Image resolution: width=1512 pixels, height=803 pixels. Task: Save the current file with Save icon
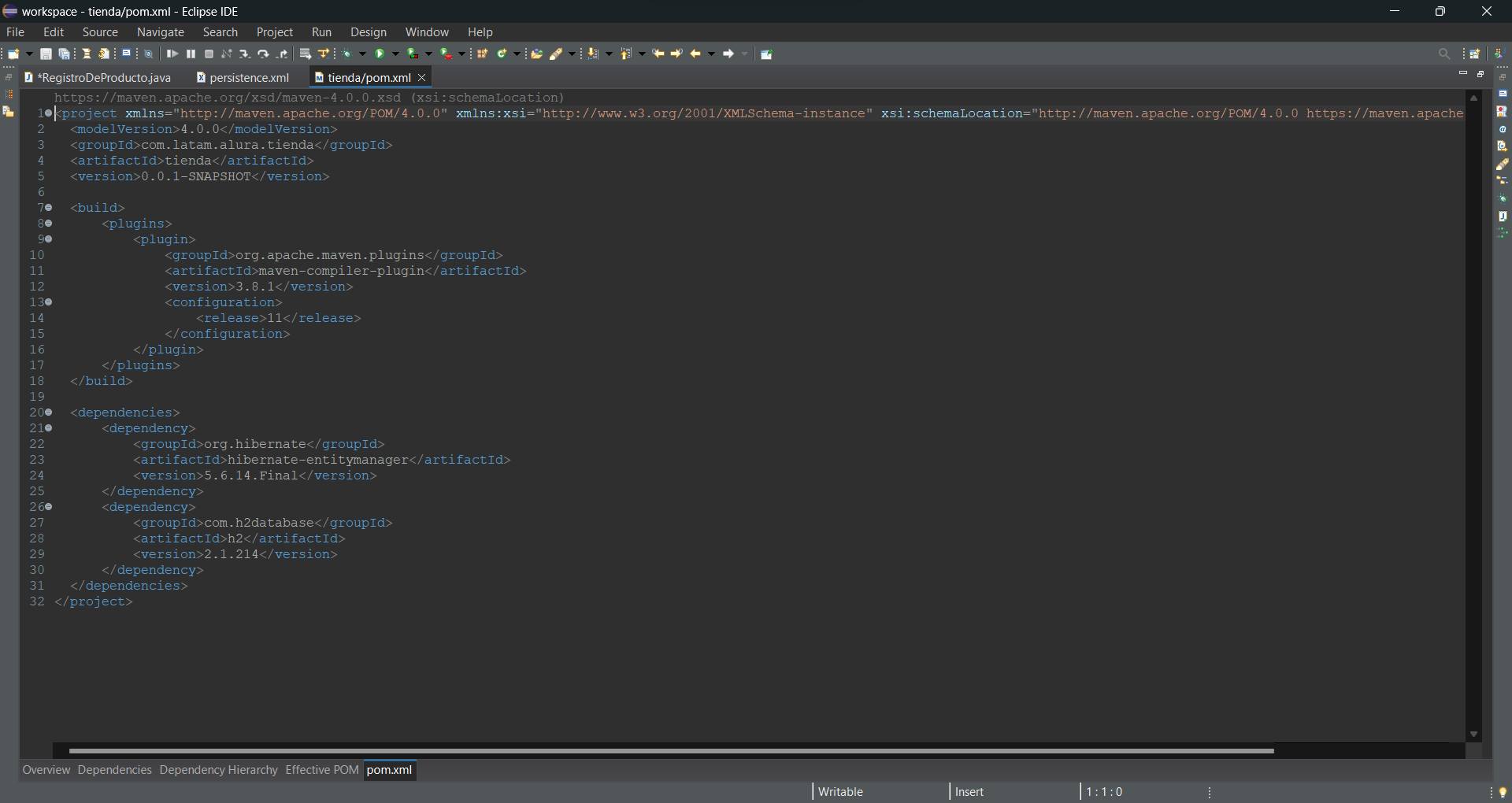pyautogui.click(x=46, y=54)
